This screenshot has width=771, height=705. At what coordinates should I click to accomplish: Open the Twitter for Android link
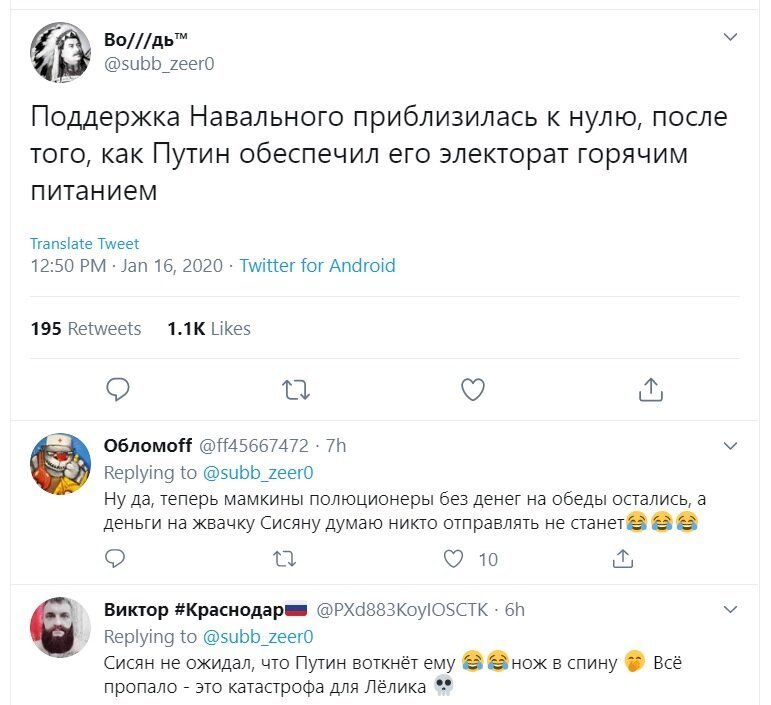[317, 265]
